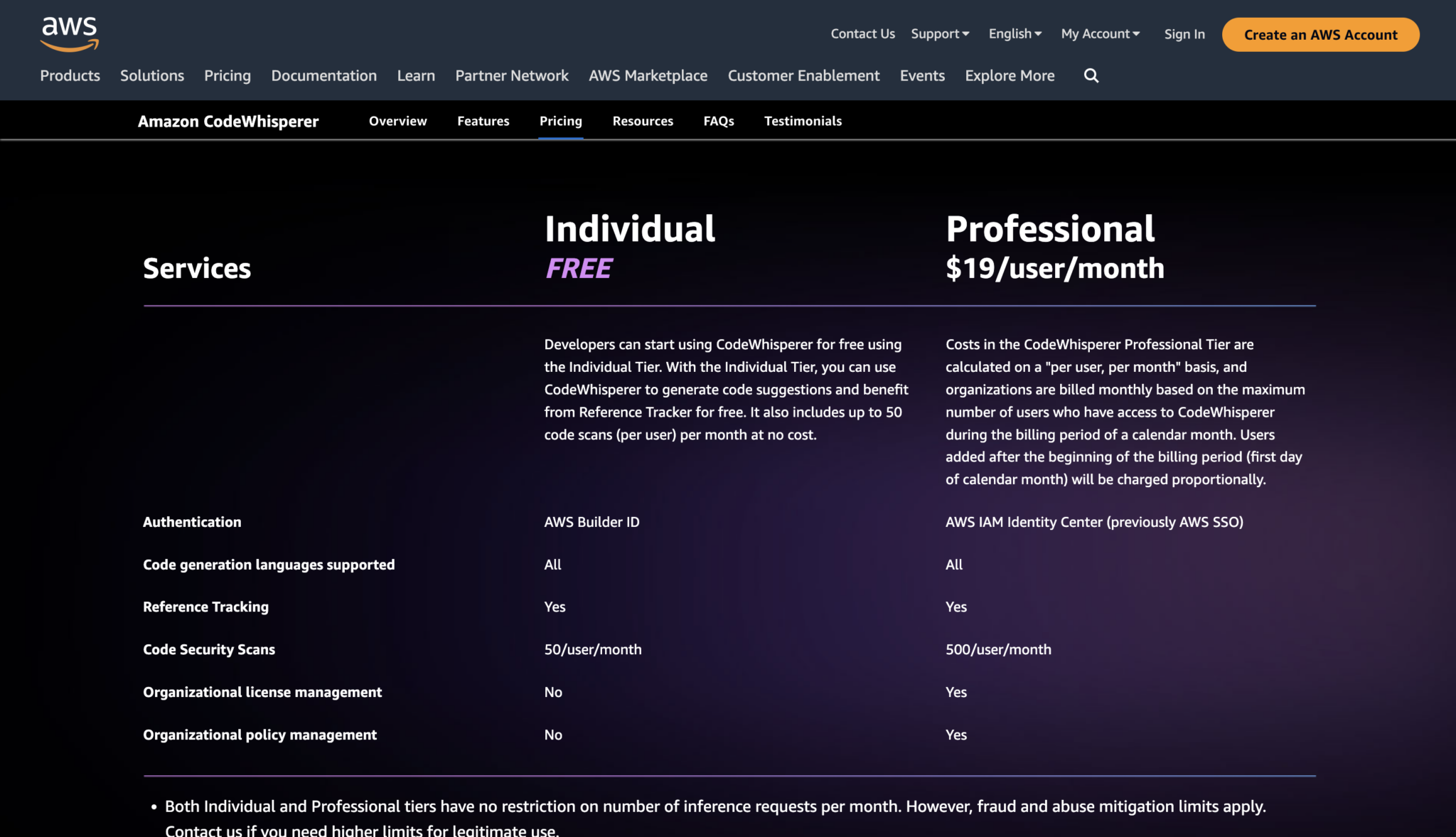The image size is (1456, 837).
Task: Open the Testimonials tab
Action: point(803,121)
